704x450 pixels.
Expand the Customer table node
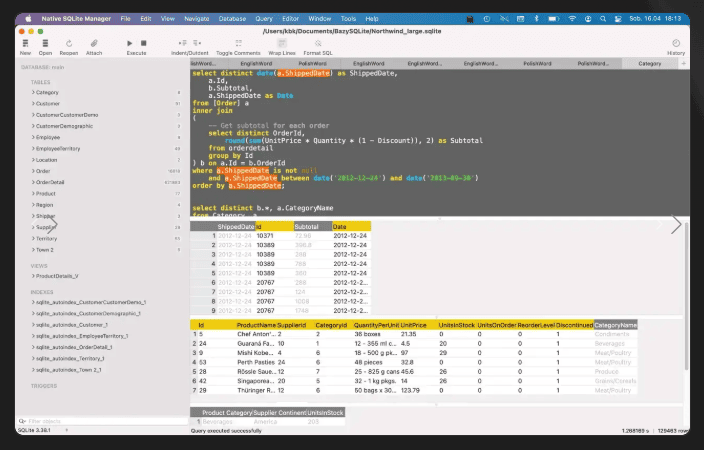coord(33,103)
